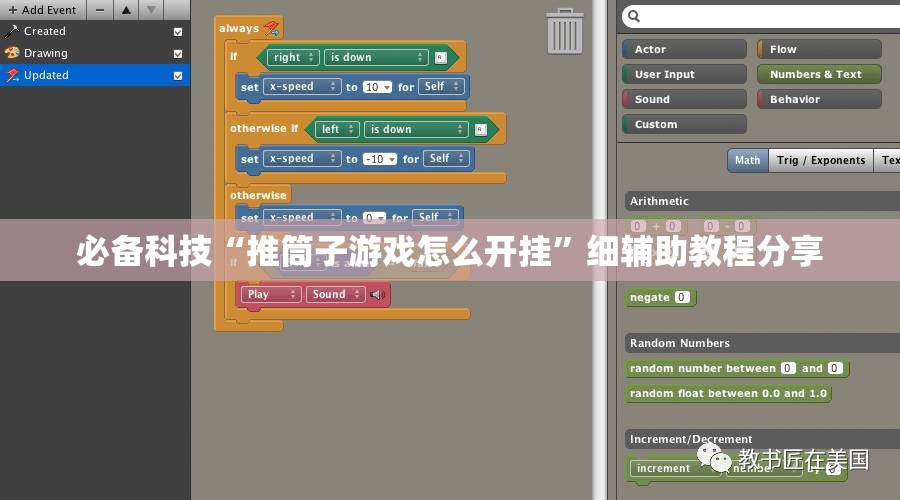Open the 'left' key dropdown
Viewport: 900px width, 500px height.
[x=337, y=130]
